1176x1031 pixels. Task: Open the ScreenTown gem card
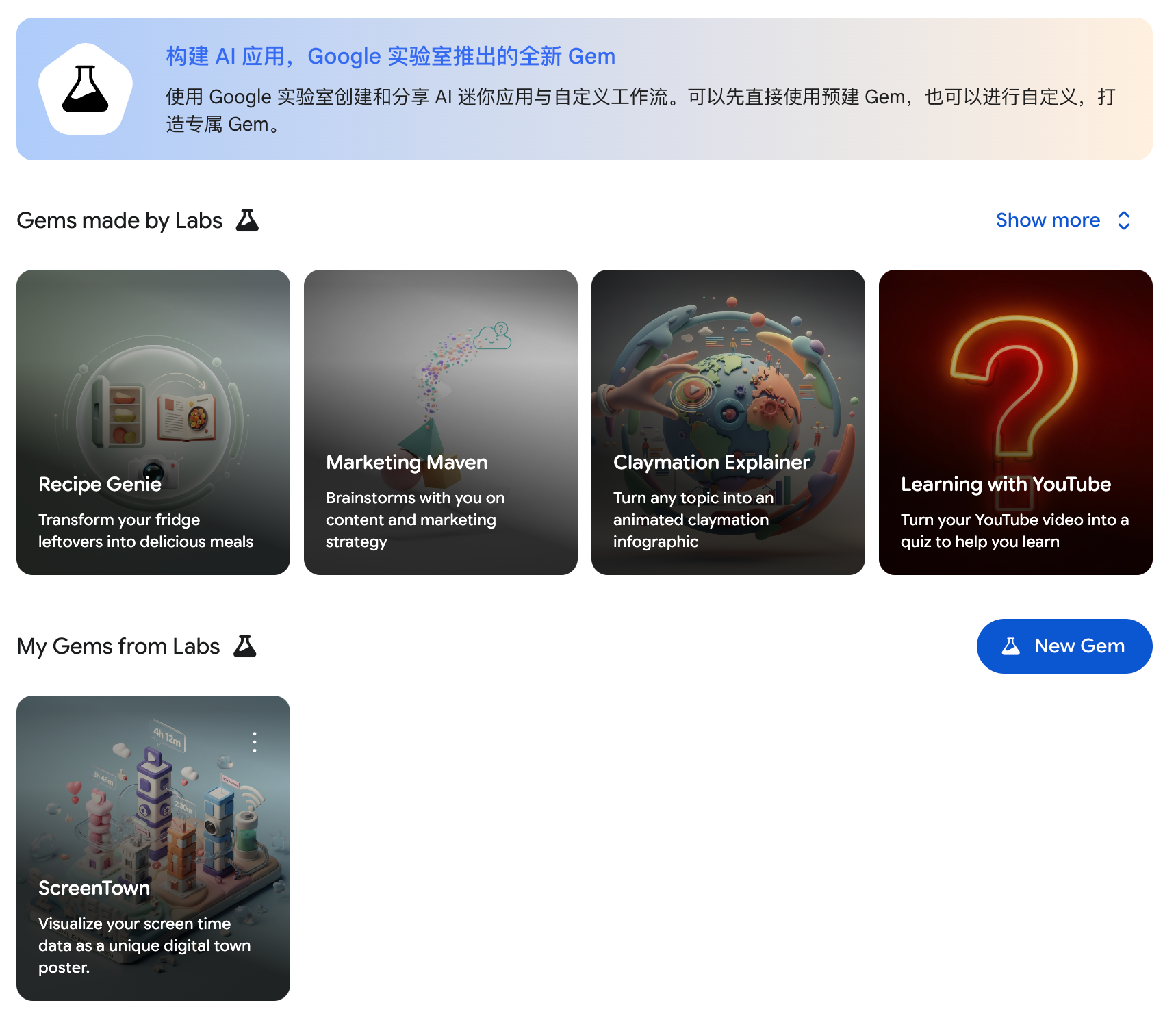tap(153, 848)
